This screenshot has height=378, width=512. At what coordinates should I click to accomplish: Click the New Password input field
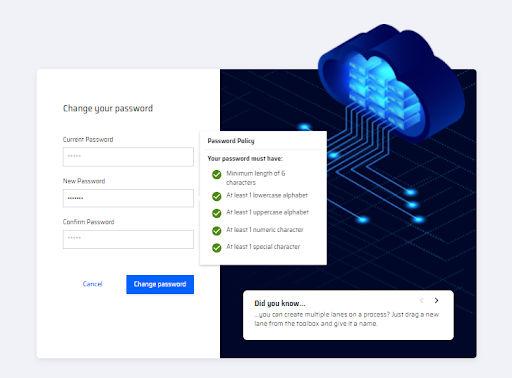click(x=128, y=198)
